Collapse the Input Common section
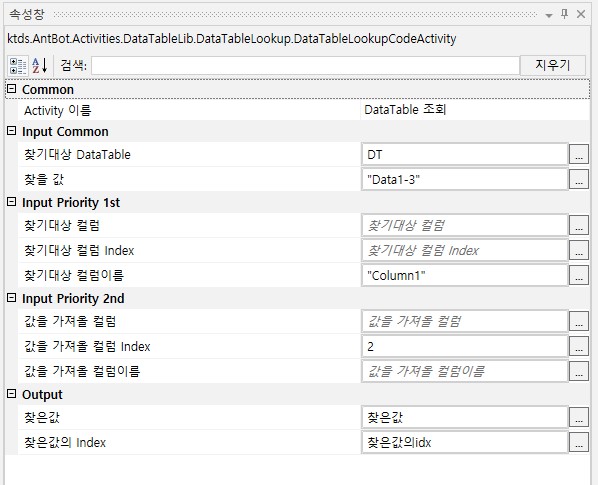Screen dimensions: 598x485 [x=12, y=131]
